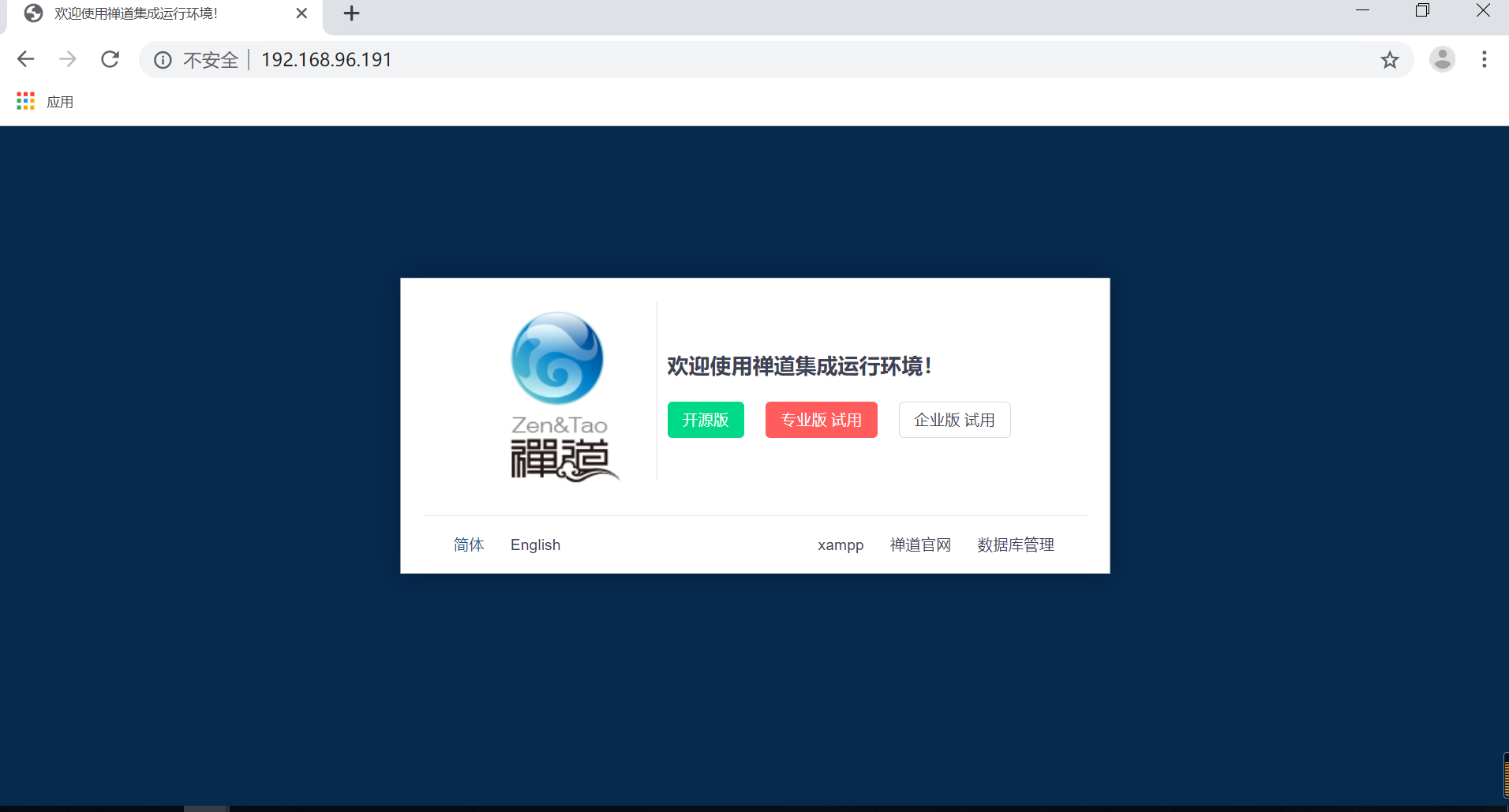
Task: Open a new tab with the plus icon
Action: point(352,13)
